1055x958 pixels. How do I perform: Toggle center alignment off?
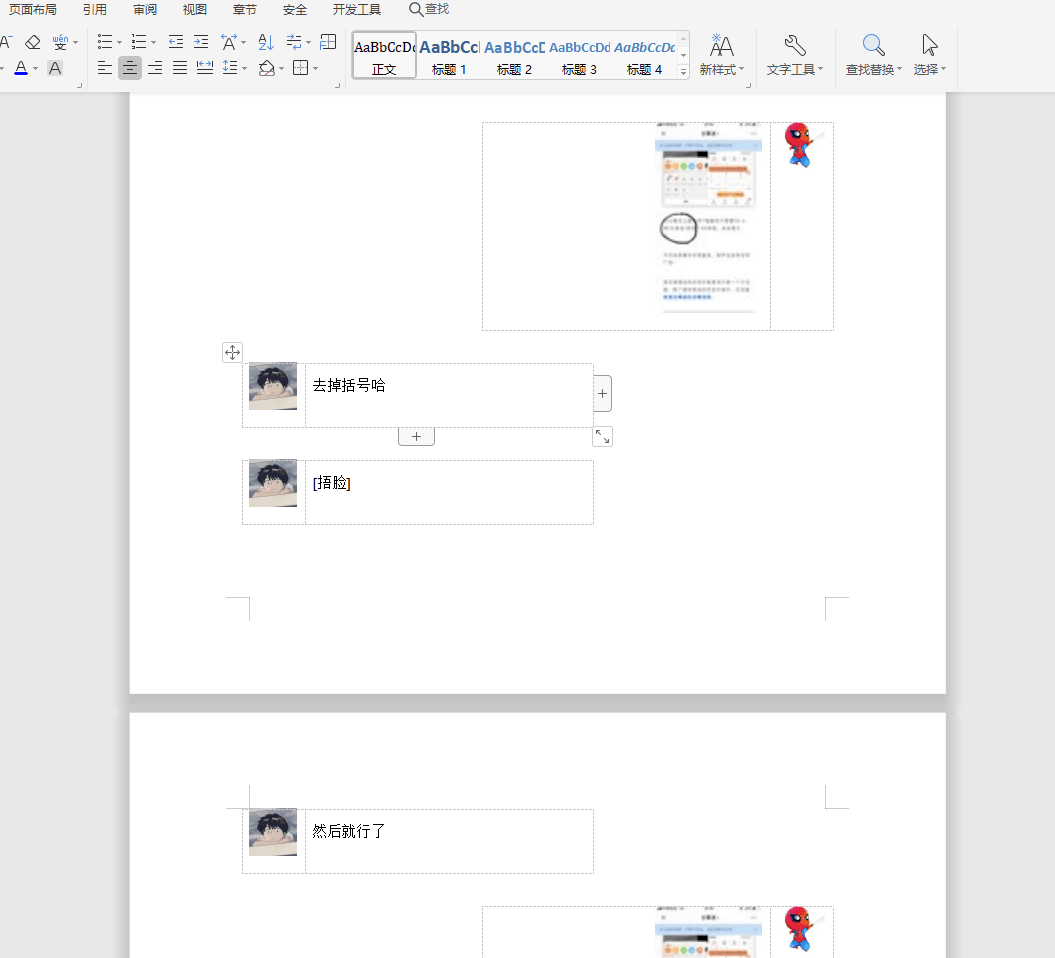point(129,67)
